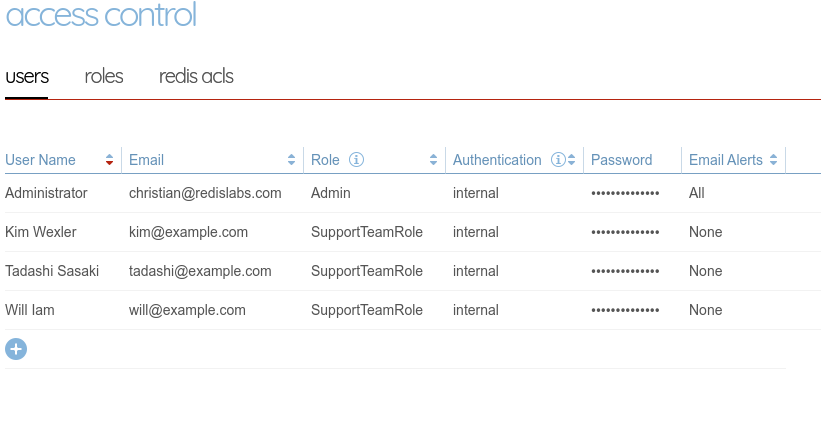Select the Administrator user row
Image resolution: width=821 pixels, height=425 pixels.
click(46, 193)
